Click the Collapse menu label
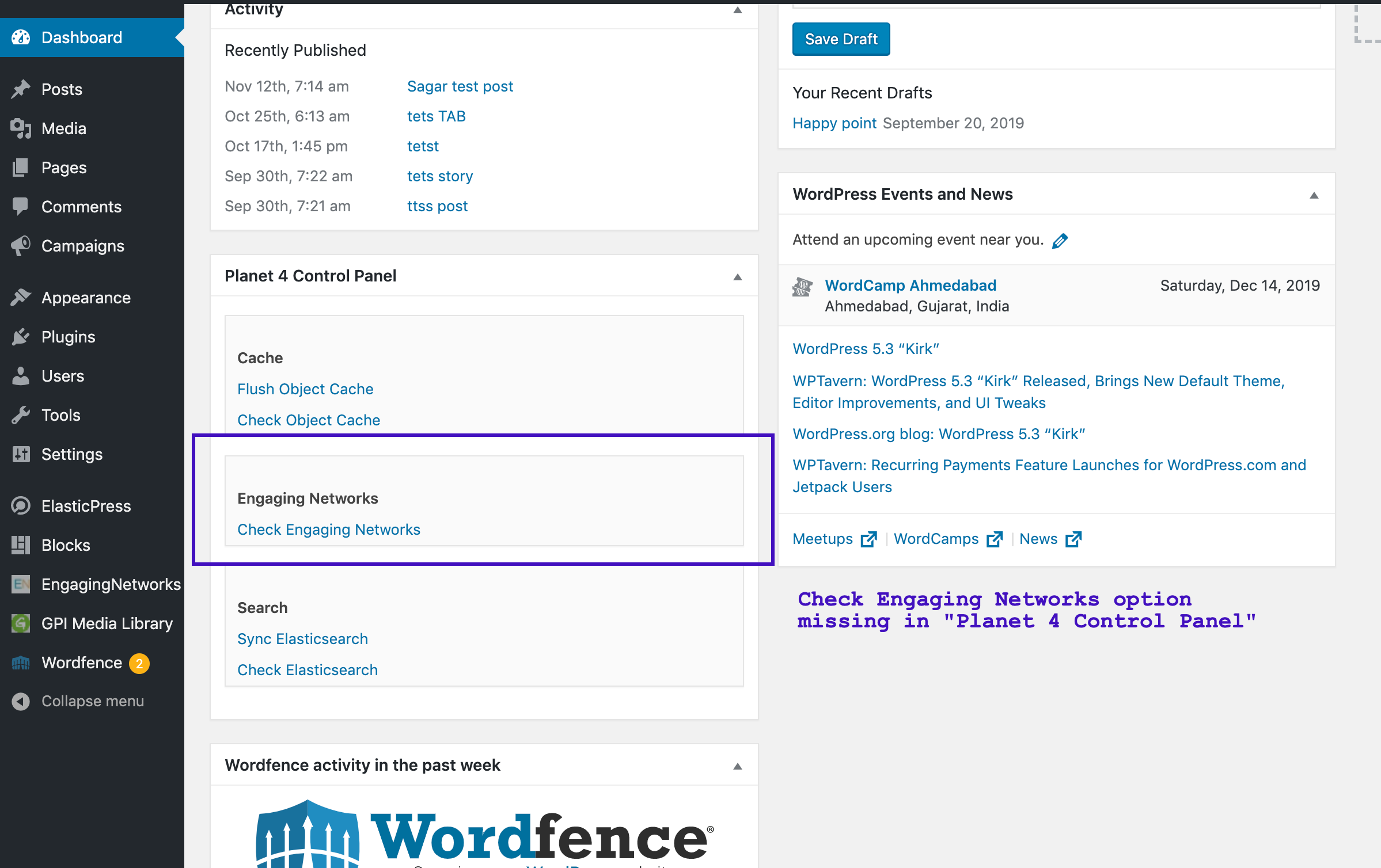This screenshot has width=1381, height=868. 93,701
